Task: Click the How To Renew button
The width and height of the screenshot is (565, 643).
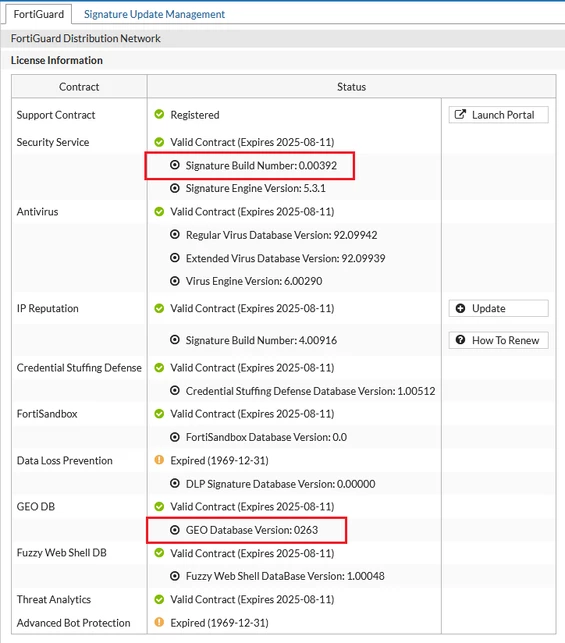Action: click(499, 340)
